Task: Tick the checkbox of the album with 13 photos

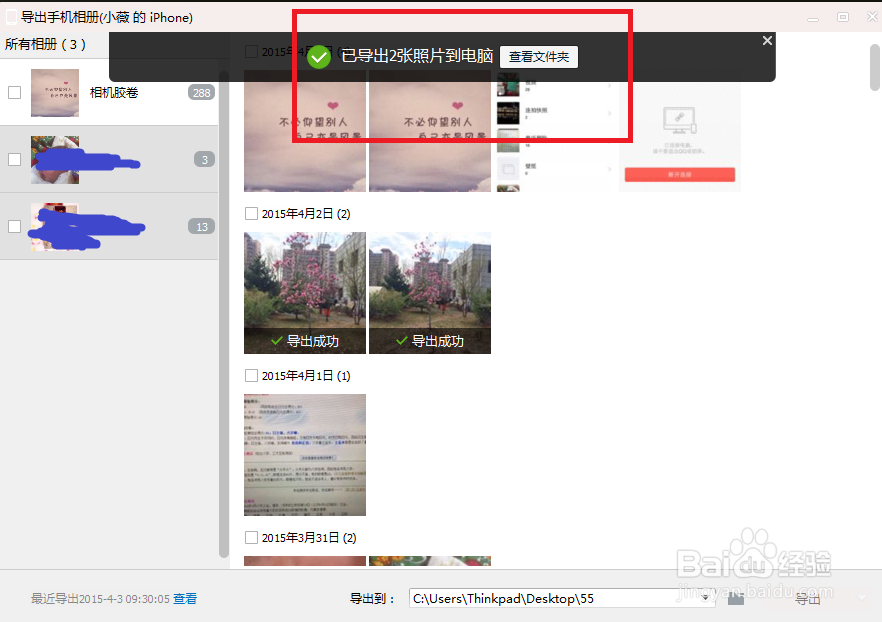Action: [15, 226]
